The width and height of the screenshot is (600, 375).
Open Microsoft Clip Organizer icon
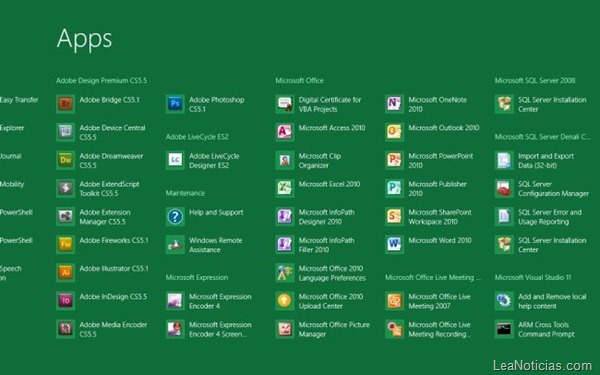coord(285,160)
